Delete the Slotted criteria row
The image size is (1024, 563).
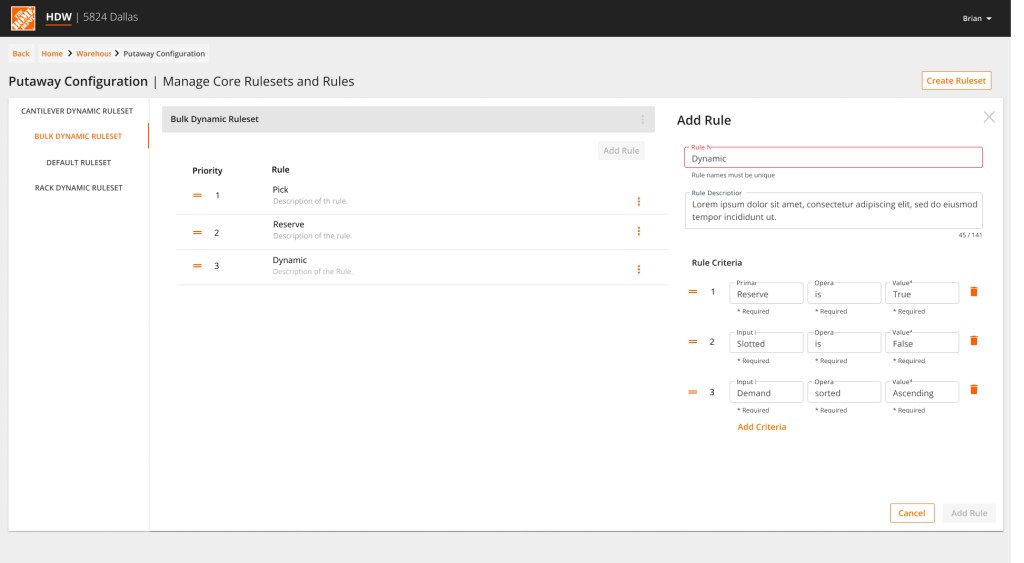(974, 341)
